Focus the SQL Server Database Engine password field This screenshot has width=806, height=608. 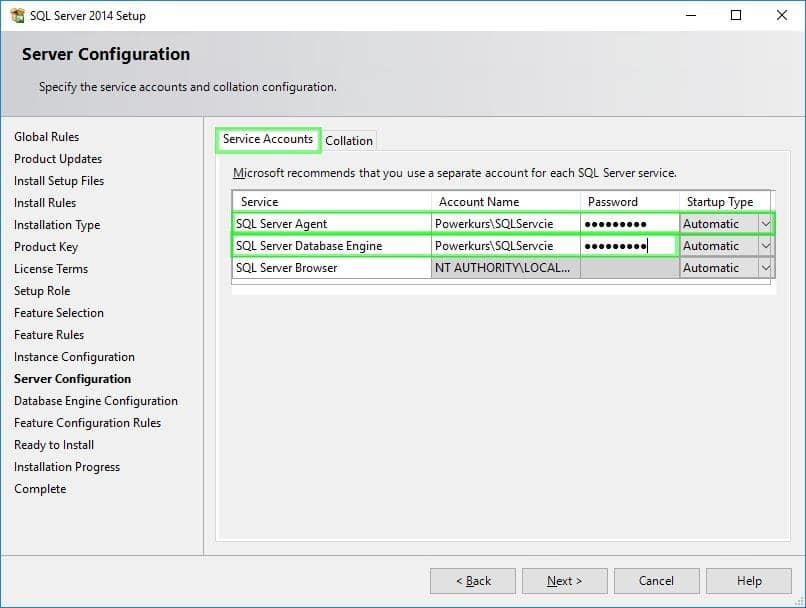coord(630,246)
